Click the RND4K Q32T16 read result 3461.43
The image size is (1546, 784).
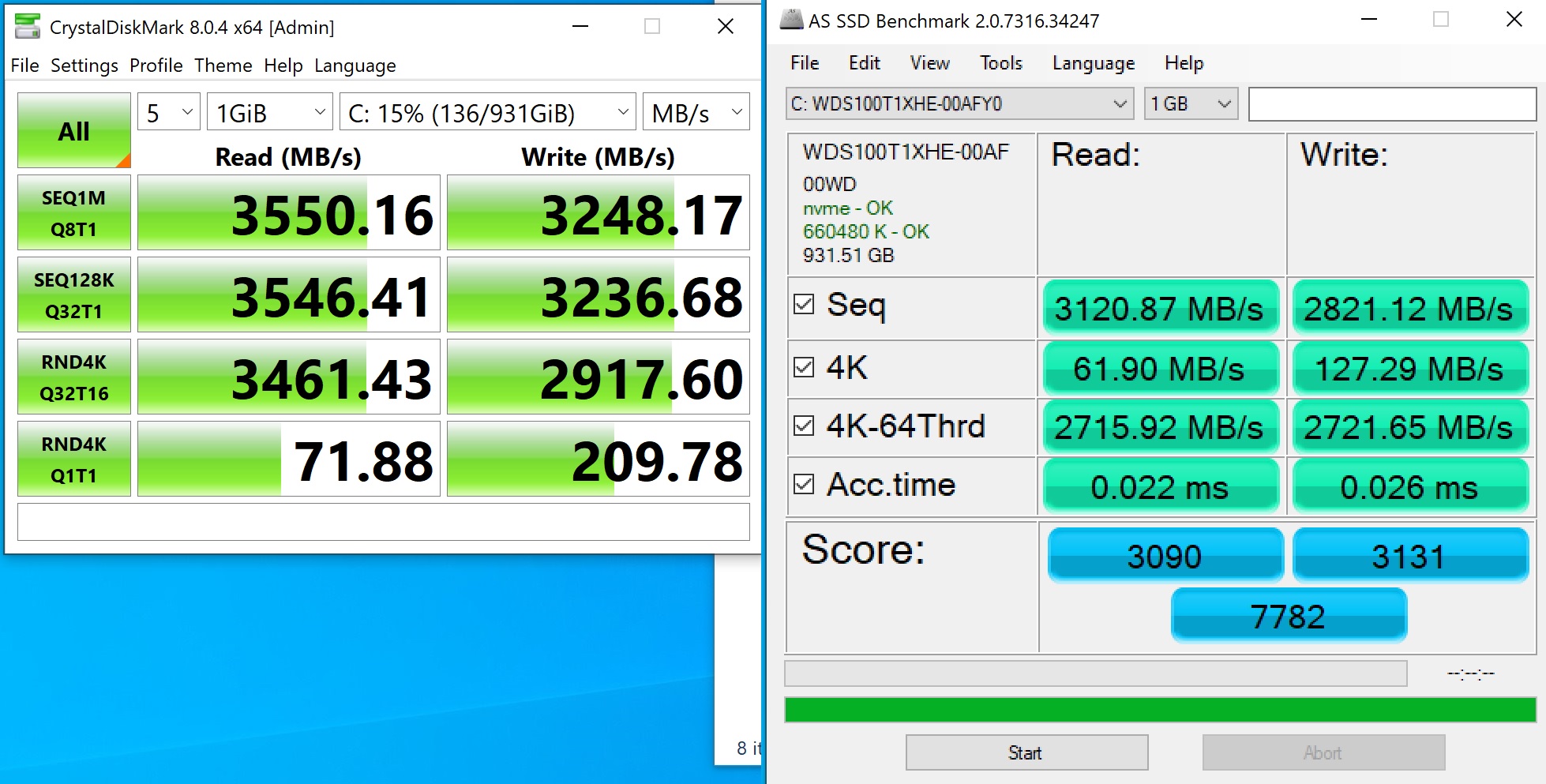coord(289,377)
